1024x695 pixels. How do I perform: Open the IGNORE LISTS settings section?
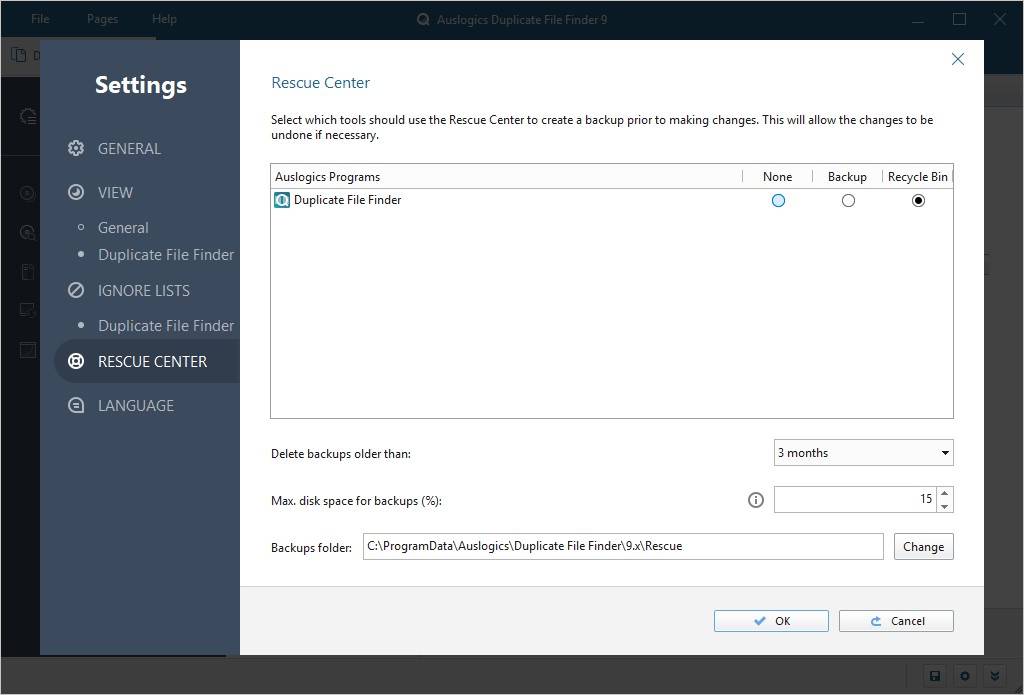pos(144,290)
